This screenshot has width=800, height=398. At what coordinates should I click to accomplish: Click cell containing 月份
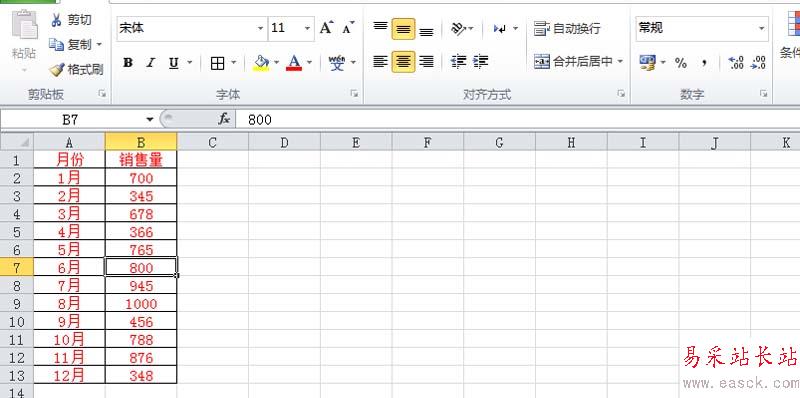pyautogui.click(x=69, y=160)
